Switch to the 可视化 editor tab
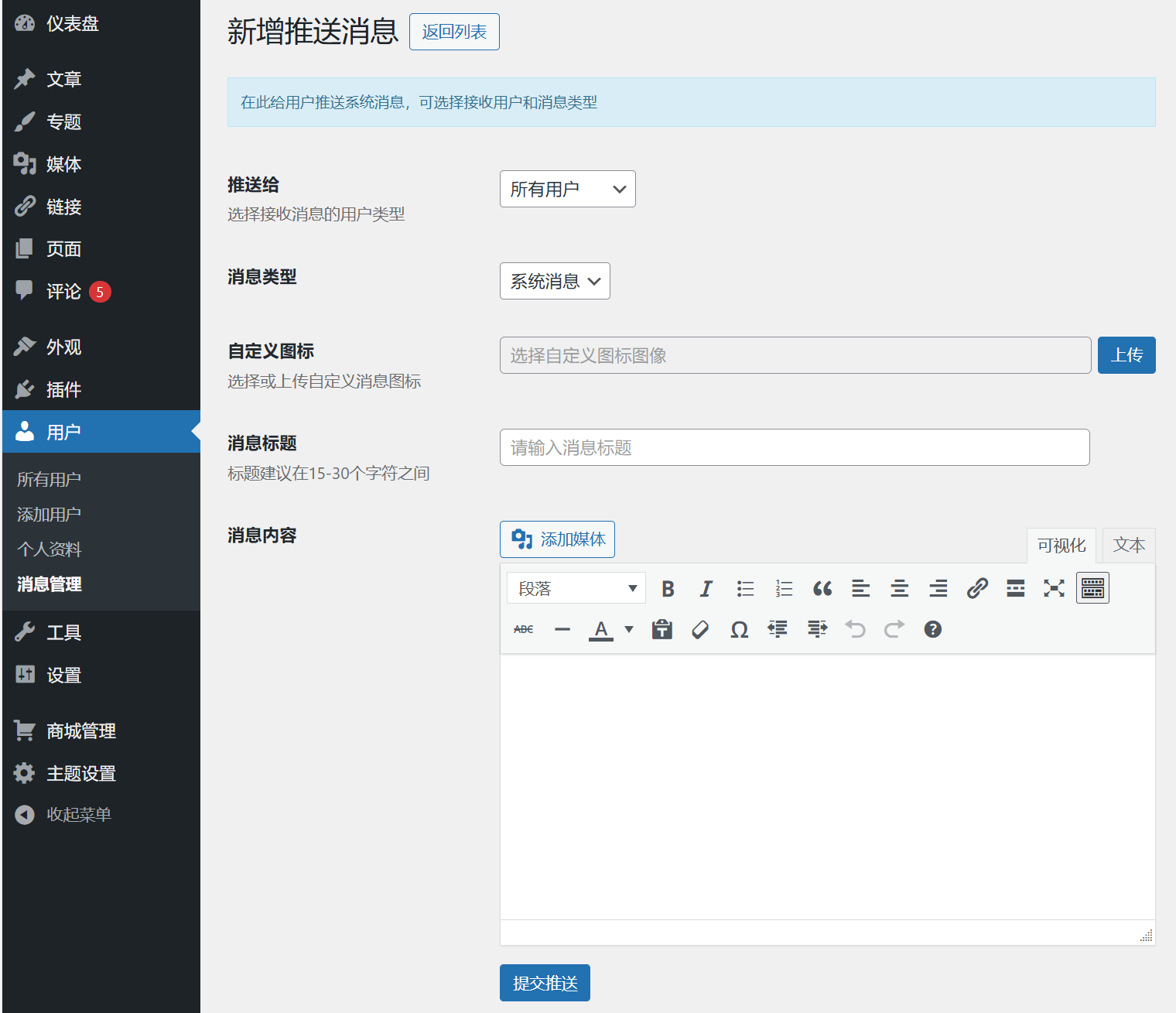The image size is (1176, 1013). pyautogui.click(x=1061, y=546)
